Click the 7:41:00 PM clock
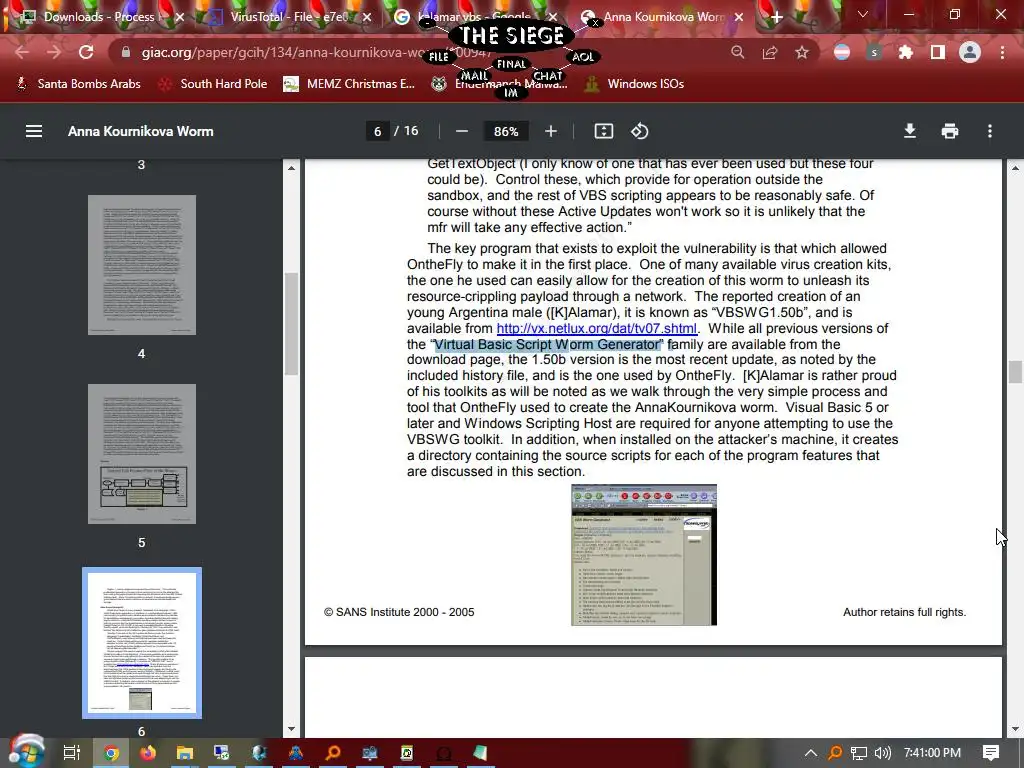Screen dimensions: 1024x768 [932, 753]
